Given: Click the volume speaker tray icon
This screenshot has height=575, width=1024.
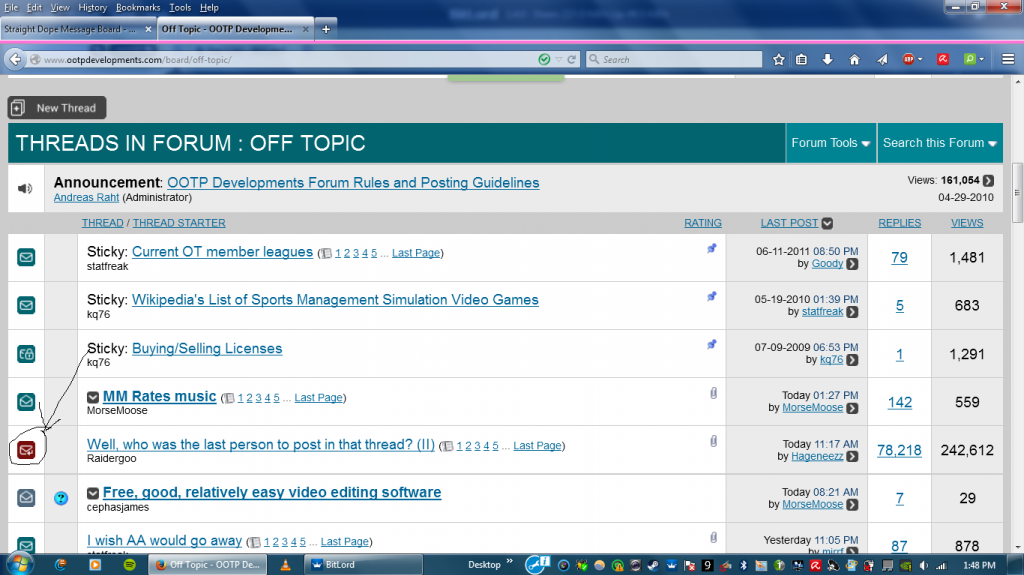Looking at the screenshot, I should click(x=923, y=565).
